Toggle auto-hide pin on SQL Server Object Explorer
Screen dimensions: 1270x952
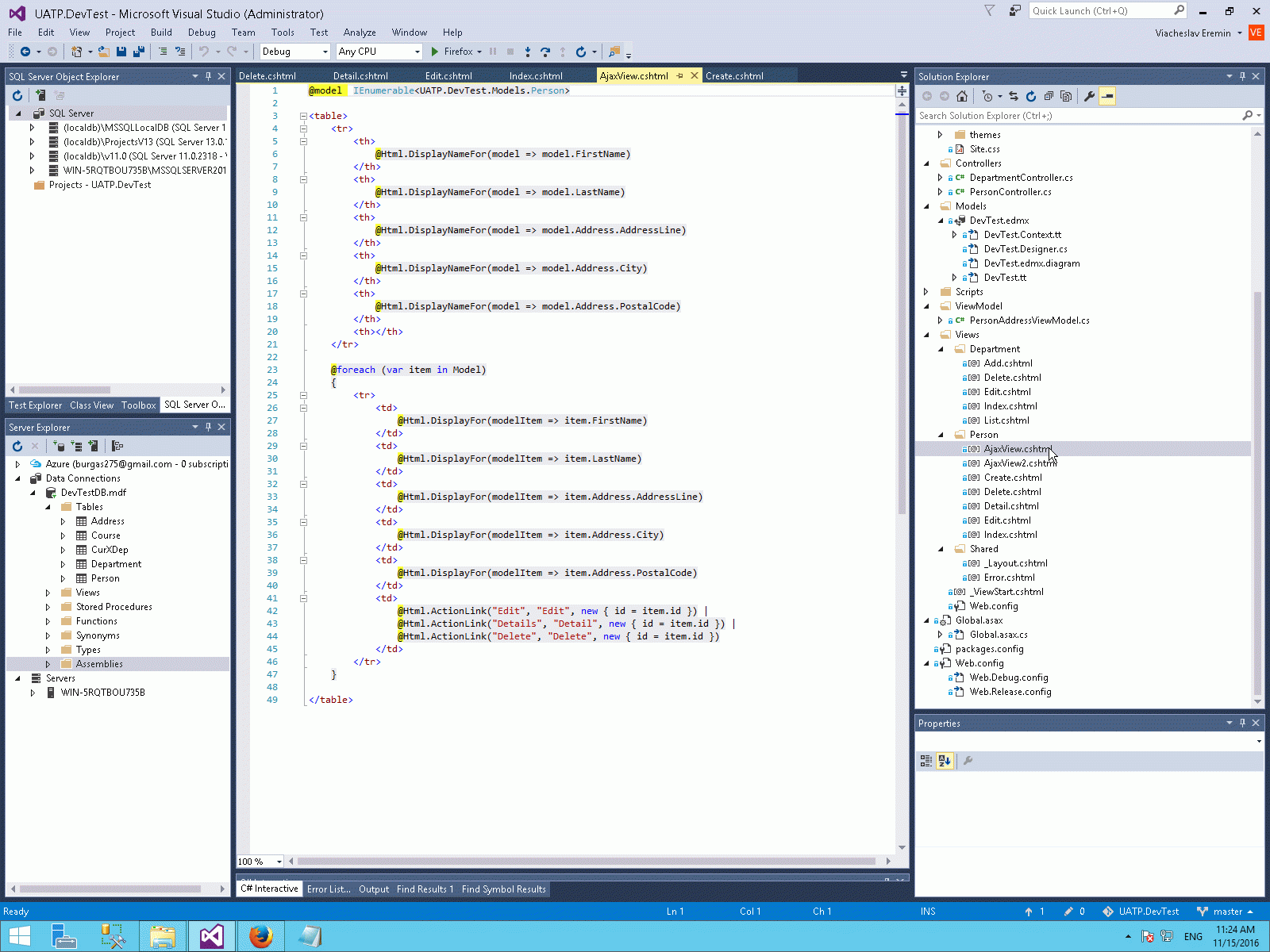(208, 76)
